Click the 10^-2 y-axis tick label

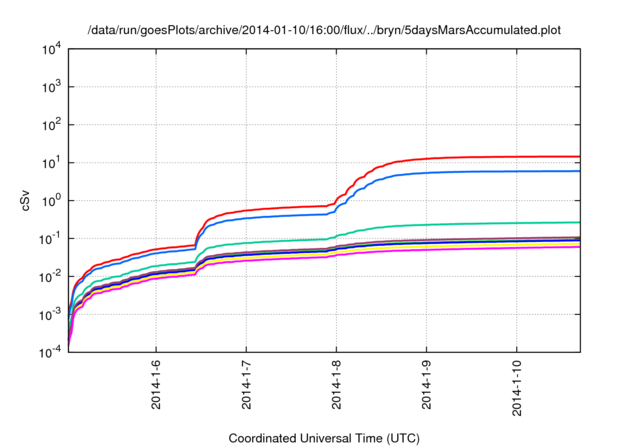click(51, 277)
